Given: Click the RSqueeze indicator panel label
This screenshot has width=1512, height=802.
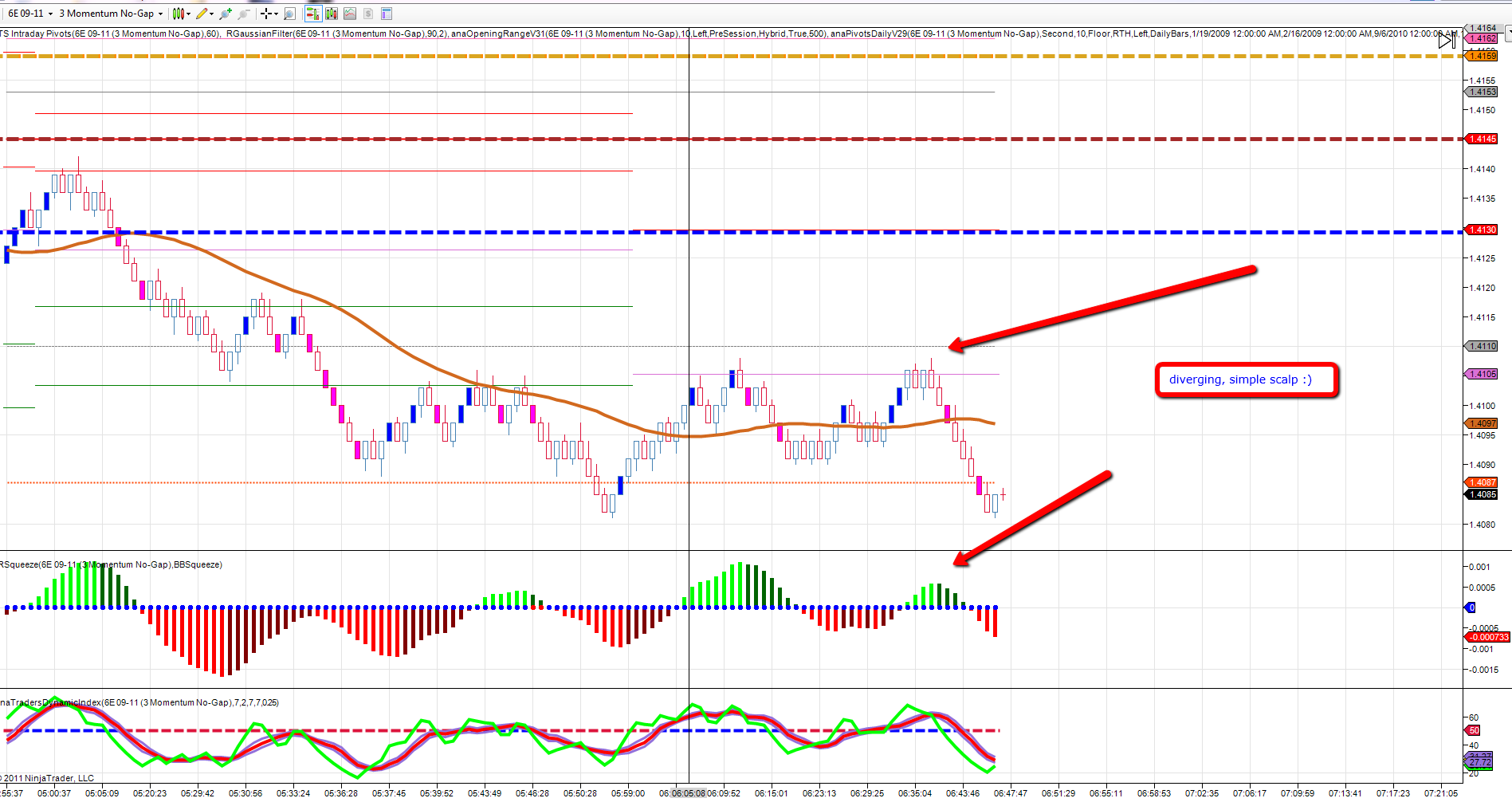Looking at the screenshot, I should 111,564.
